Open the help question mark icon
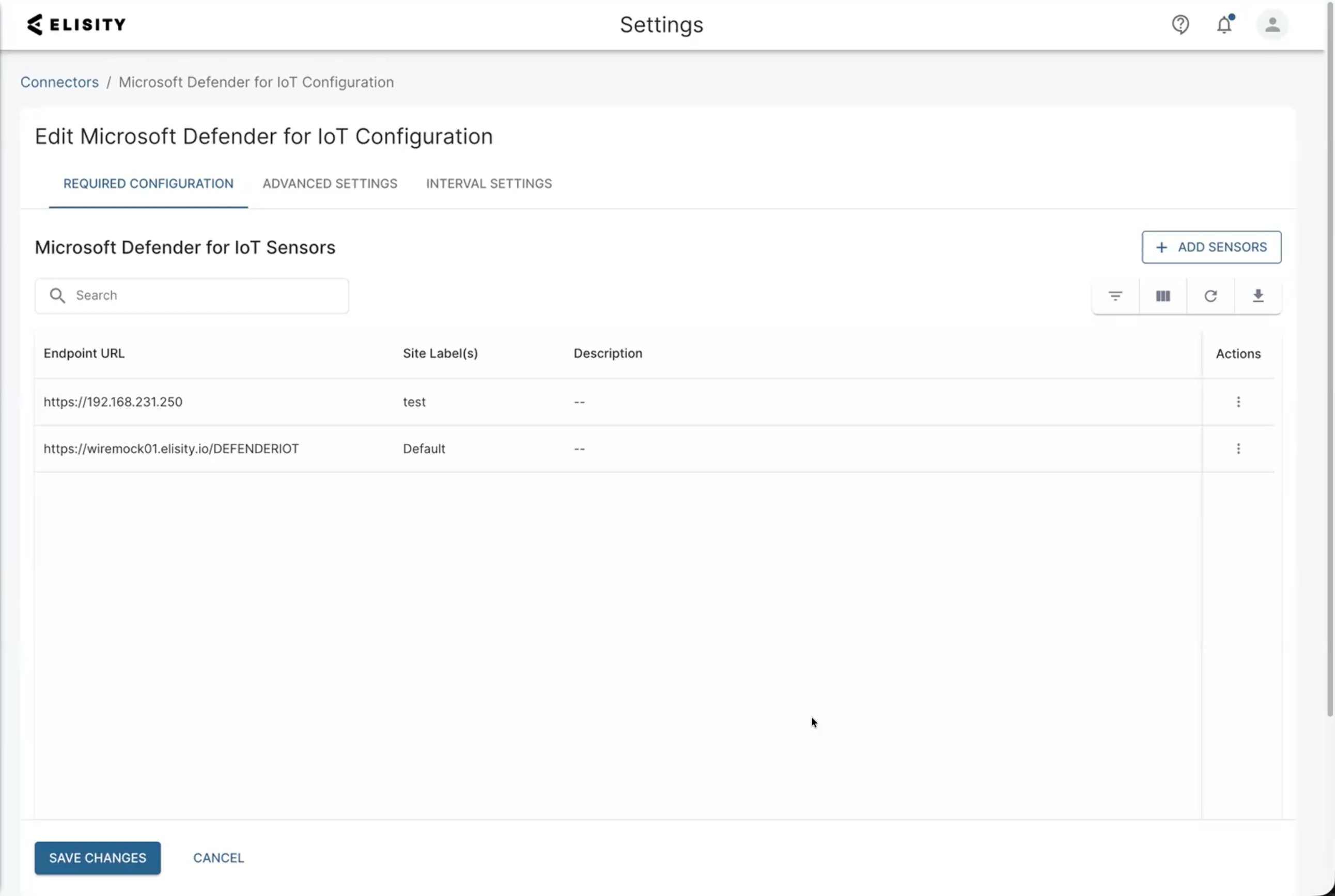Viewport: 1335px width, 896px height. click(1180, 25)
